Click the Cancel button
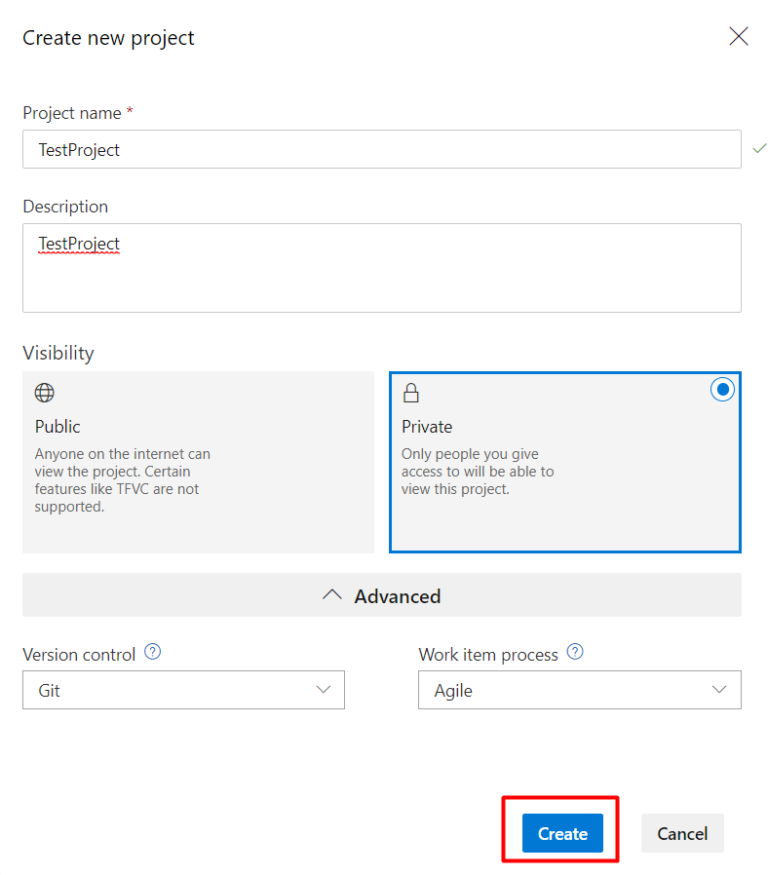The height and width of the screenshot is (875, 768). (x=682, y=833)
